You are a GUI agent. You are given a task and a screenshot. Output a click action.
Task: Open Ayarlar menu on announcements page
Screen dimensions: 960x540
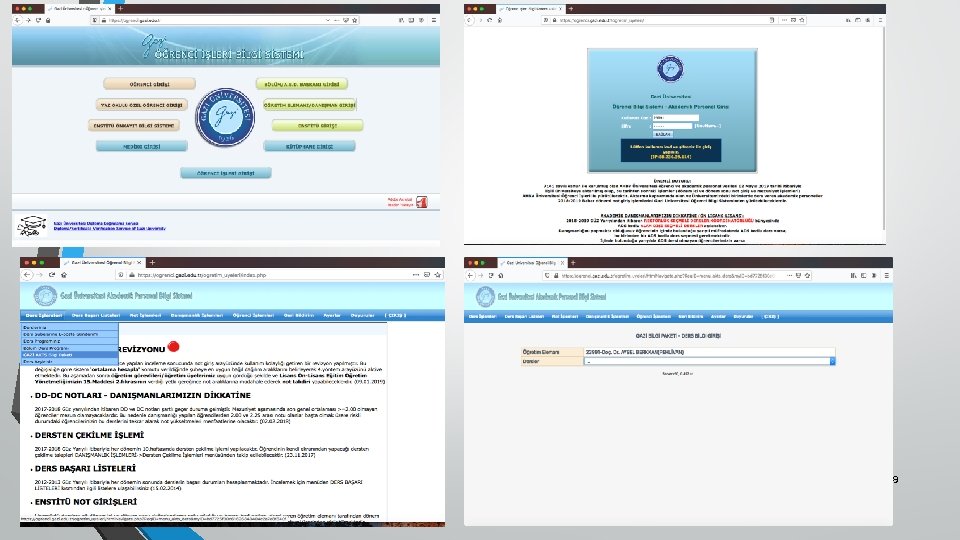coord(332,315)
